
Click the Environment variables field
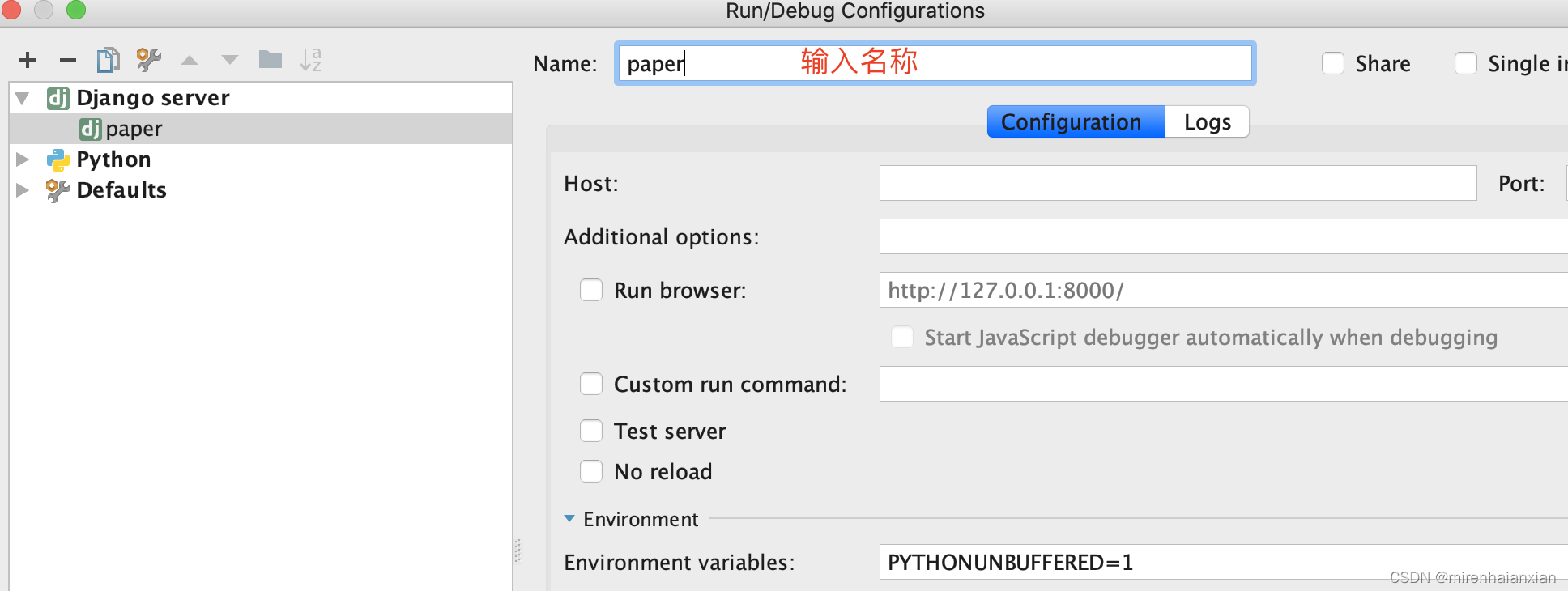pyautogui.click(x=1223, y=562)
